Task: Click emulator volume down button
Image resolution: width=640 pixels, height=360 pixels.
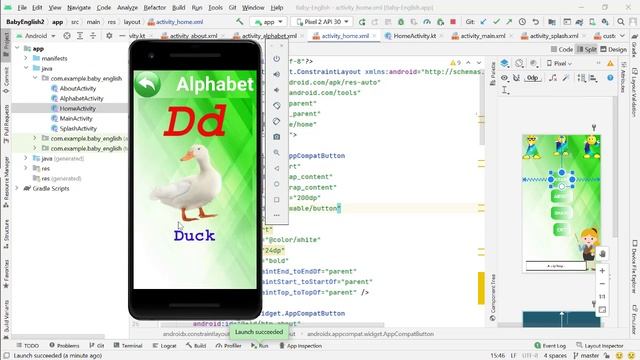Action: click(x=277, y=90)
